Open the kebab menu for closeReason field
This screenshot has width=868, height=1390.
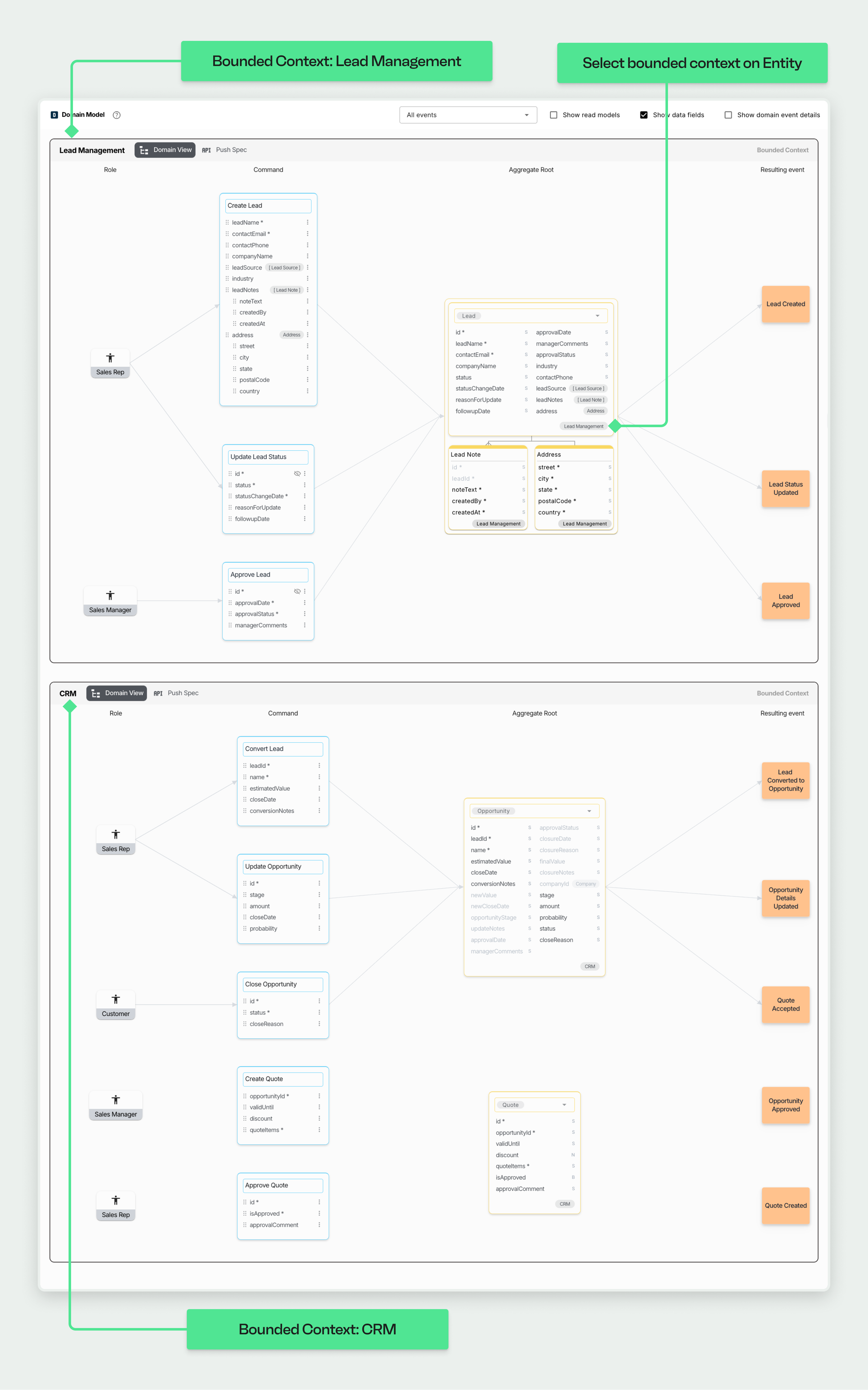click(320, 1024)
